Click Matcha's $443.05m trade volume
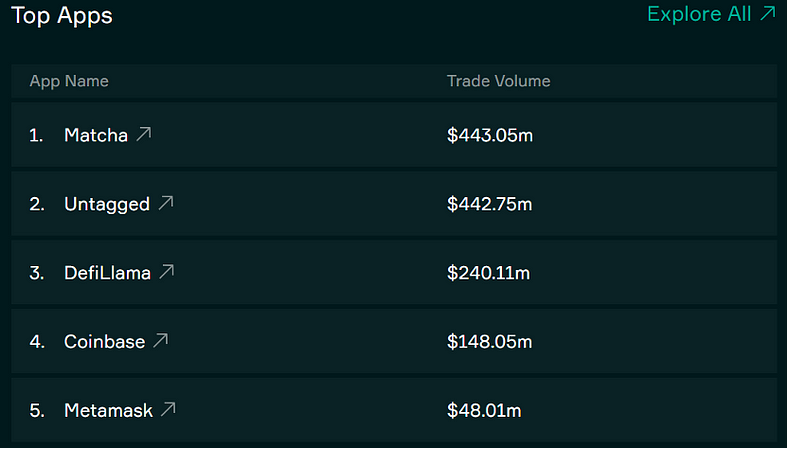This screenshot has width=788, height=449. (x=489, y=135)
